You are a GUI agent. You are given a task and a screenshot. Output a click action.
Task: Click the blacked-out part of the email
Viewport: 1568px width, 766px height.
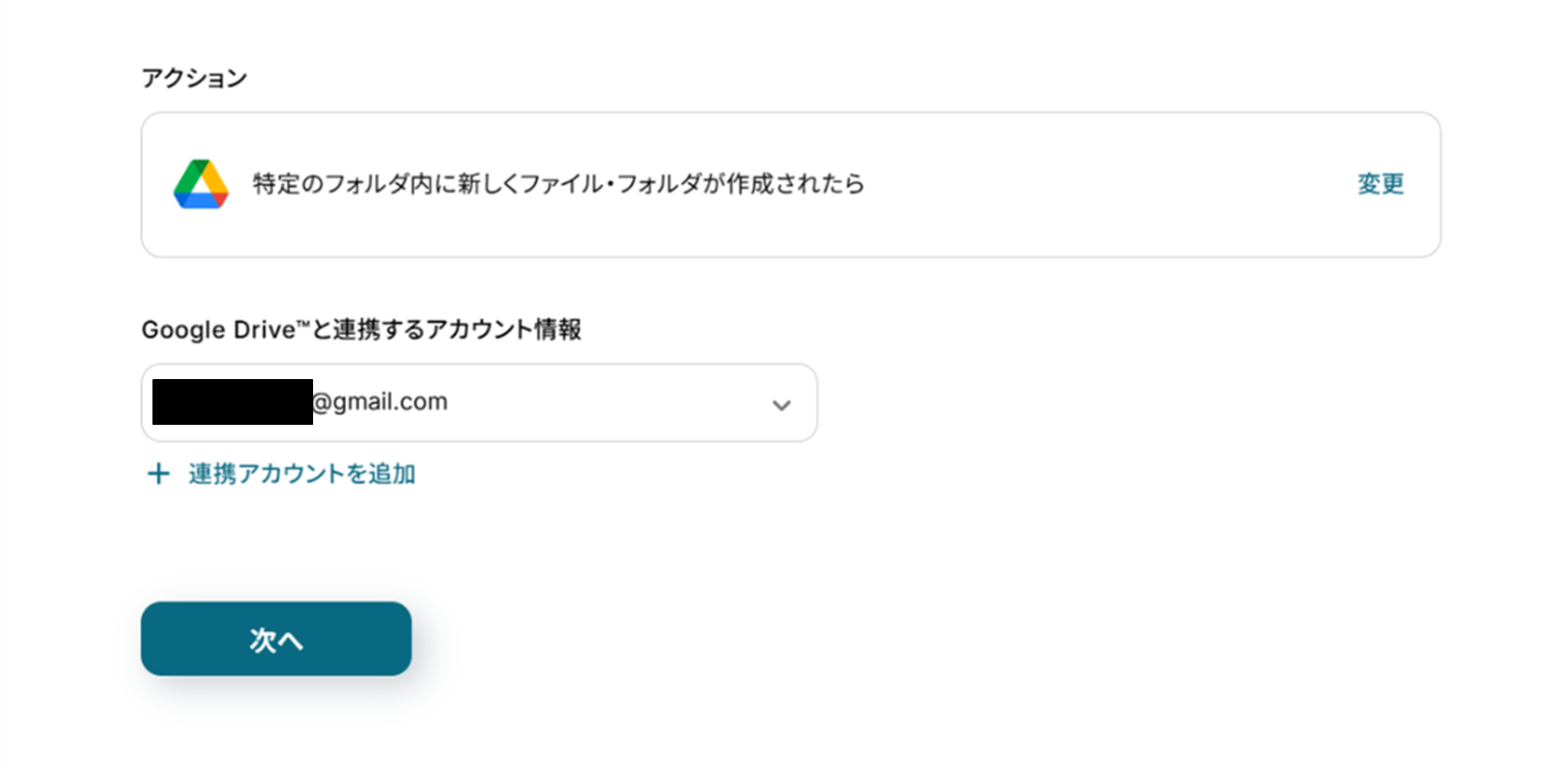point(232,402)
